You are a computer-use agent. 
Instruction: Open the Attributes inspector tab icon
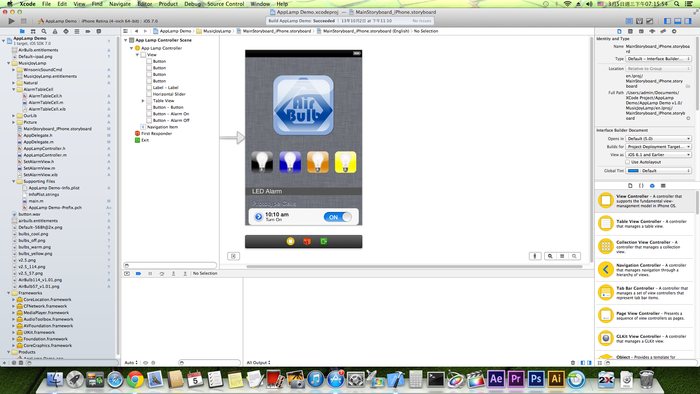(x=652, y=31)
